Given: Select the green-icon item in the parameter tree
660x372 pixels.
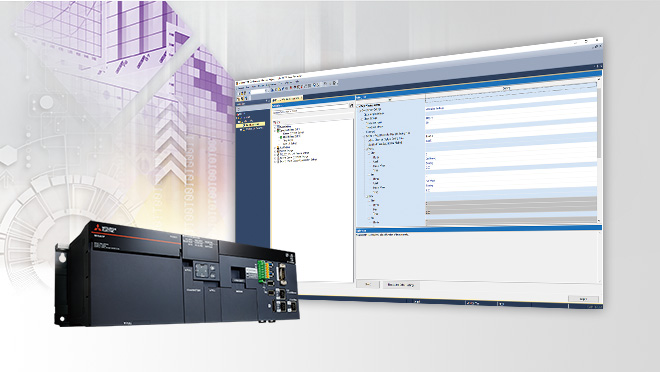Looking at the screenshot, I should coord(290,137).
